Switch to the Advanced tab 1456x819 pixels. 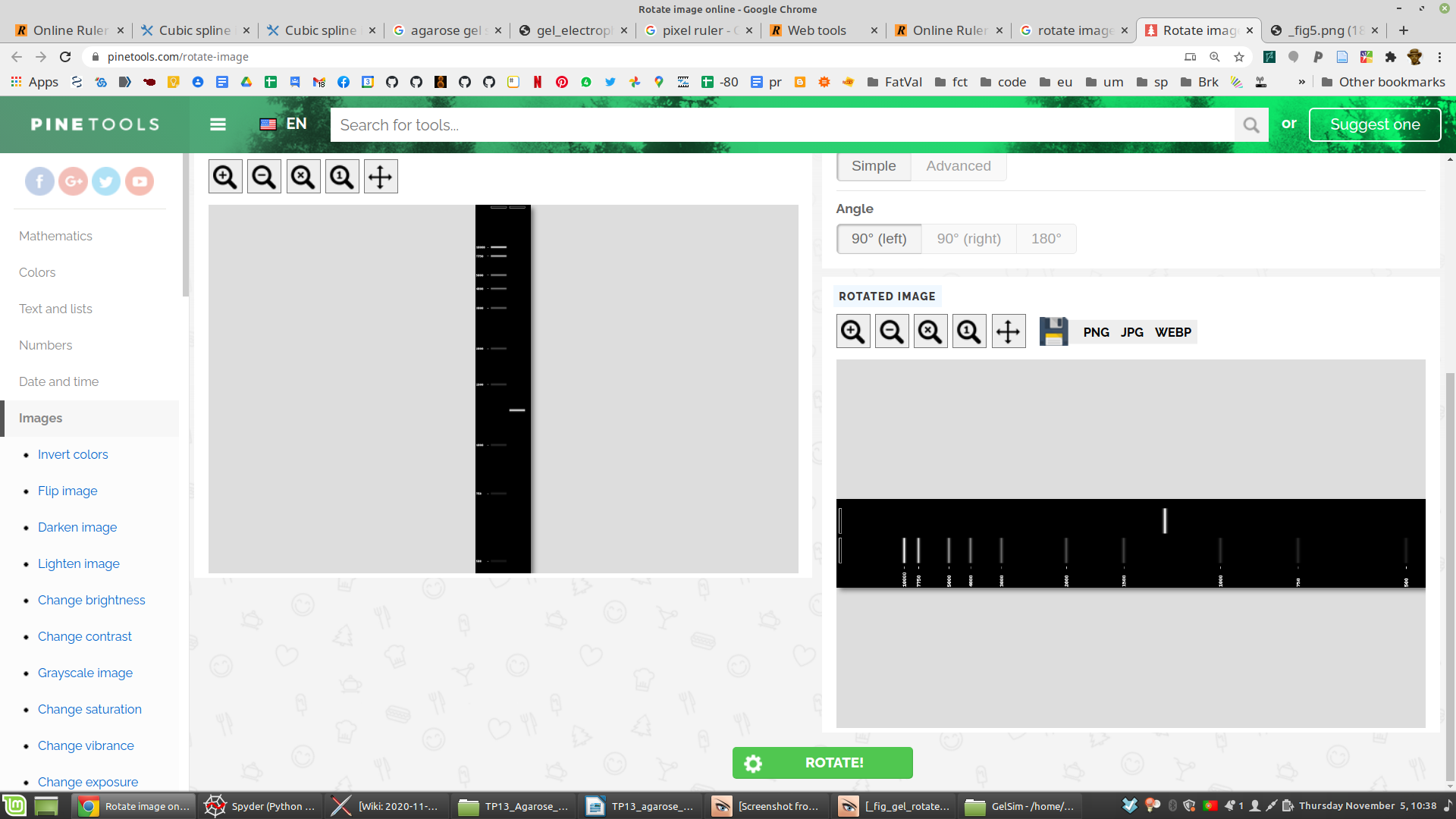click(x=958, y=166)
